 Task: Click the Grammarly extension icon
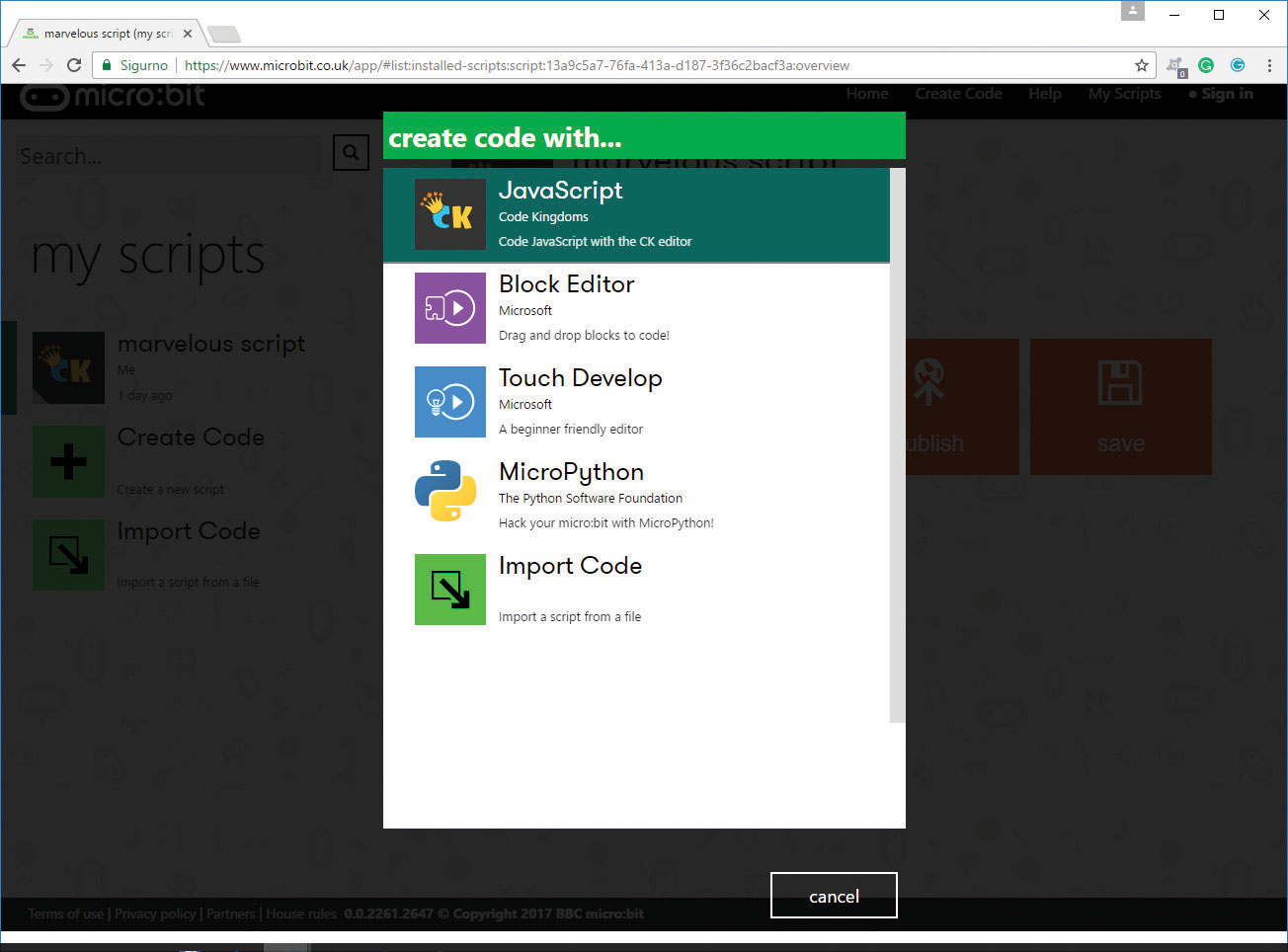[x=1206, y=65]
